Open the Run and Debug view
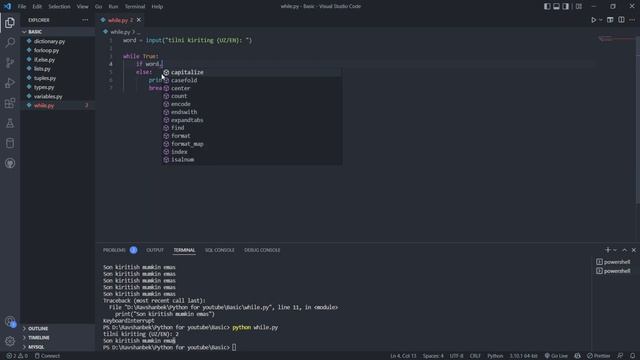This screenshot has height=360, width=640. [x=10, y=83]
